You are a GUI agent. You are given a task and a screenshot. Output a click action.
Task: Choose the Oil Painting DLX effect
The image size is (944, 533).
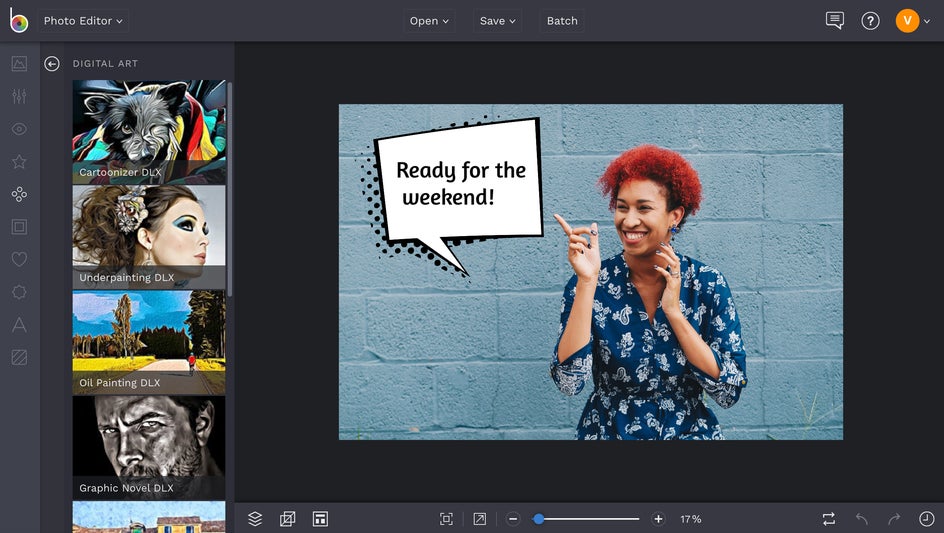(x=149, y=342)
